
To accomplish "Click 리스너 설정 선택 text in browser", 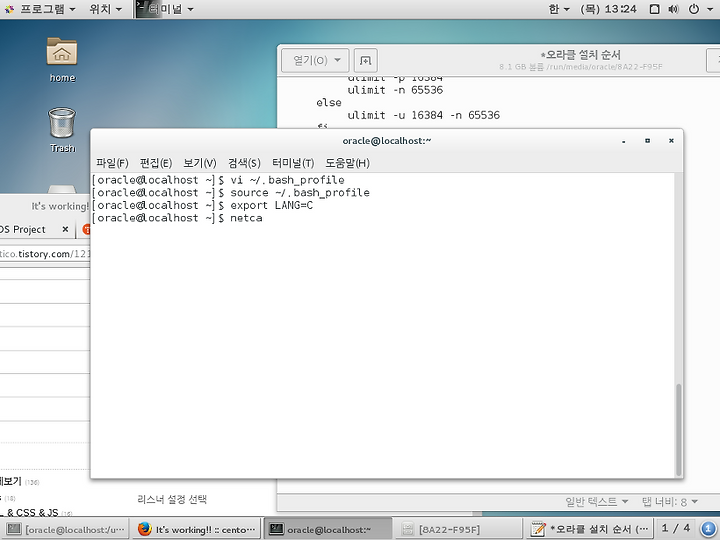I will point(172,499).
